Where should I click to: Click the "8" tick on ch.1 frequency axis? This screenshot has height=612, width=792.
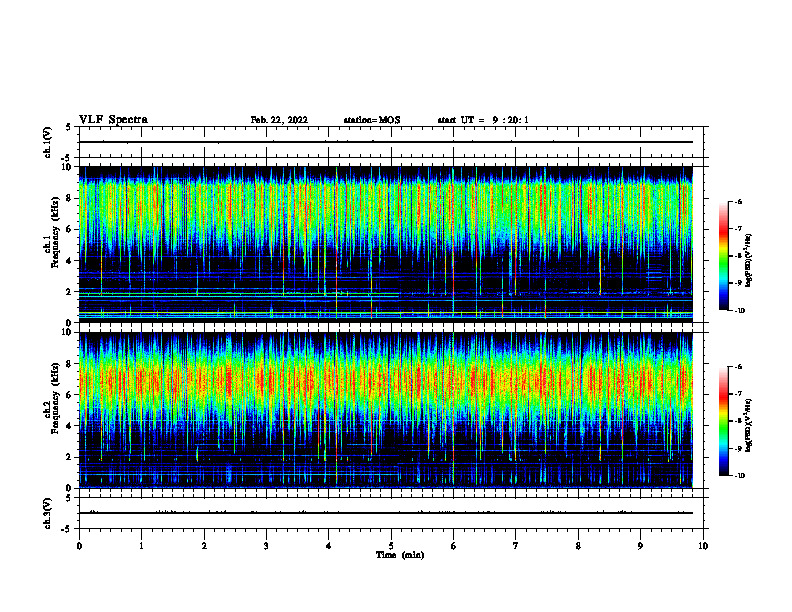pos(70,198)
